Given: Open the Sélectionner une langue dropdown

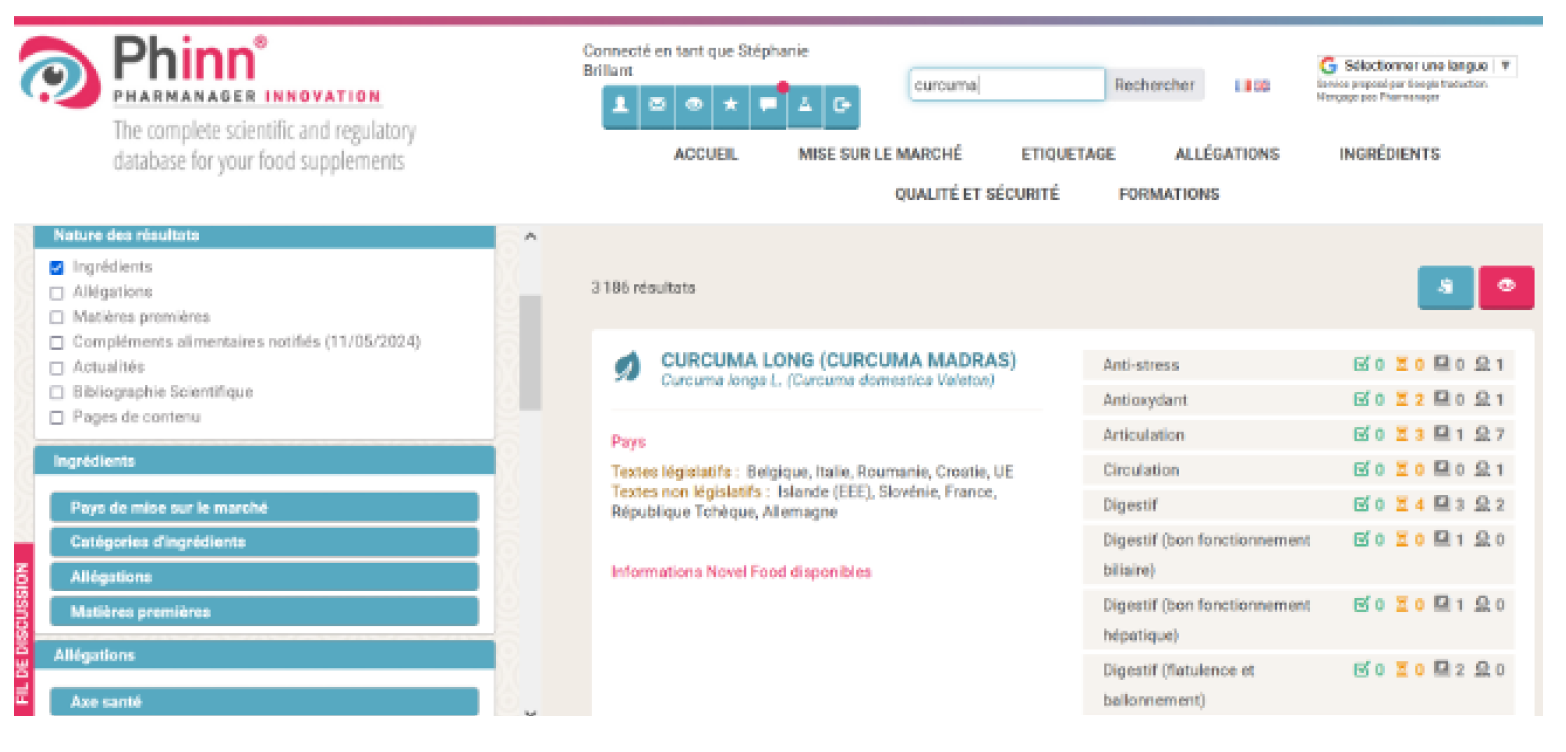Looking at the screenshot, I should click(1417, 66).
